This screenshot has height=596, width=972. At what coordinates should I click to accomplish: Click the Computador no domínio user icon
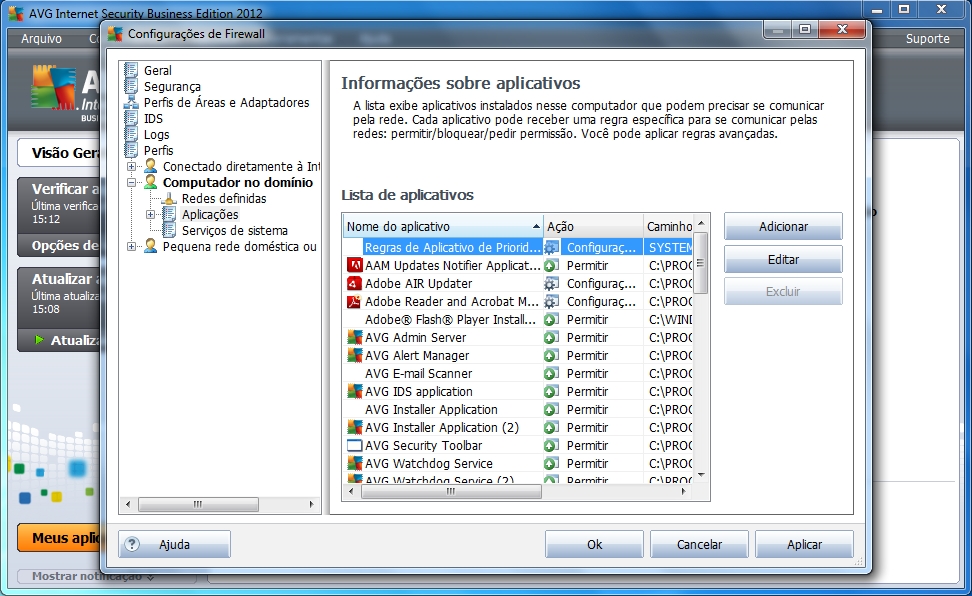[x=150, y=182]
